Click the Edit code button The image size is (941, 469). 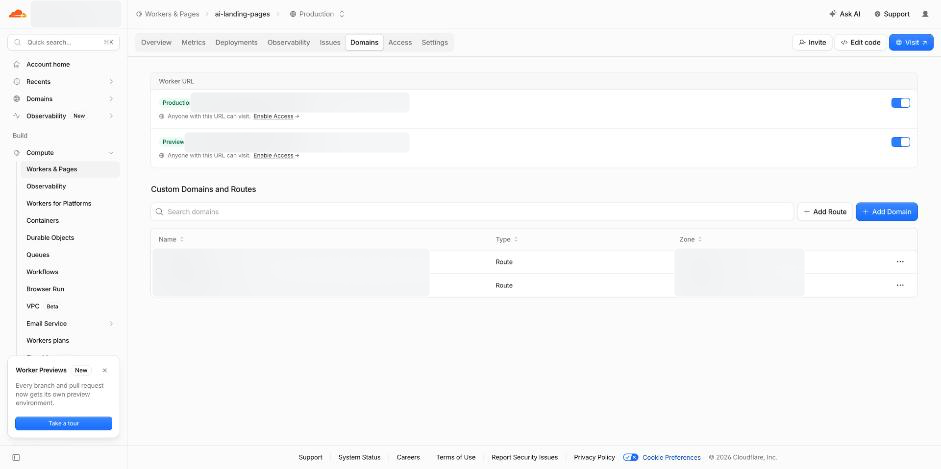point(861,43)
